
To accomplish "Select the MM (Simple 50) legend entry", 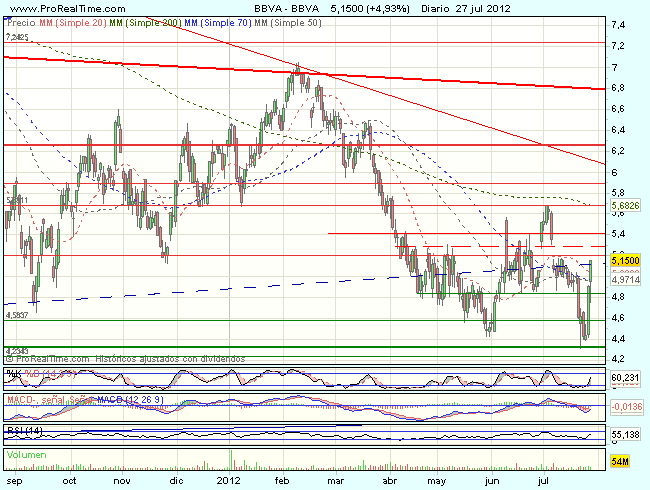I will [288, 23].
